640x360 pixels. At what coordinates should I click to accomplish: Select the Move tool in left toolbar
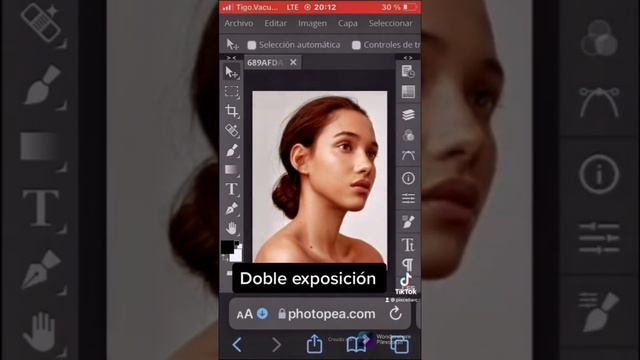pos(231,73)
